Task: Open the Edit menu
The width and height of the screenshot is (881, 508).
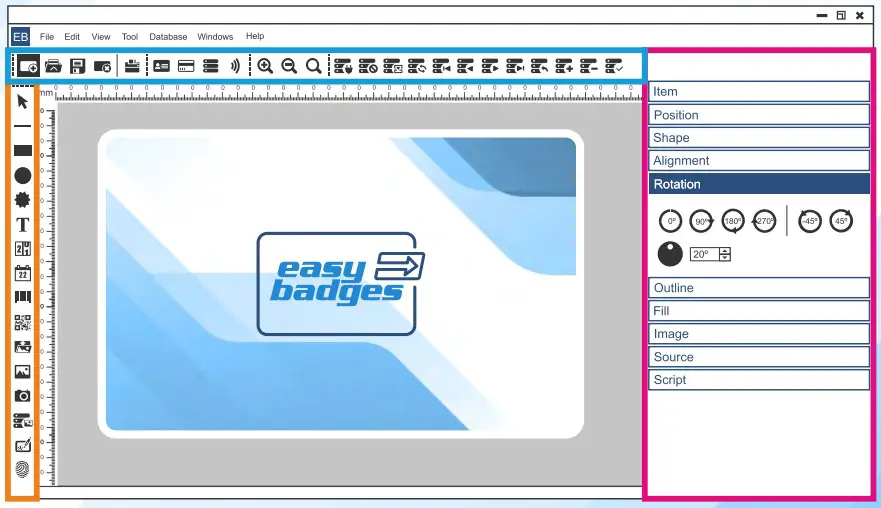Action: pyautogui.click(x=72, y=37)
